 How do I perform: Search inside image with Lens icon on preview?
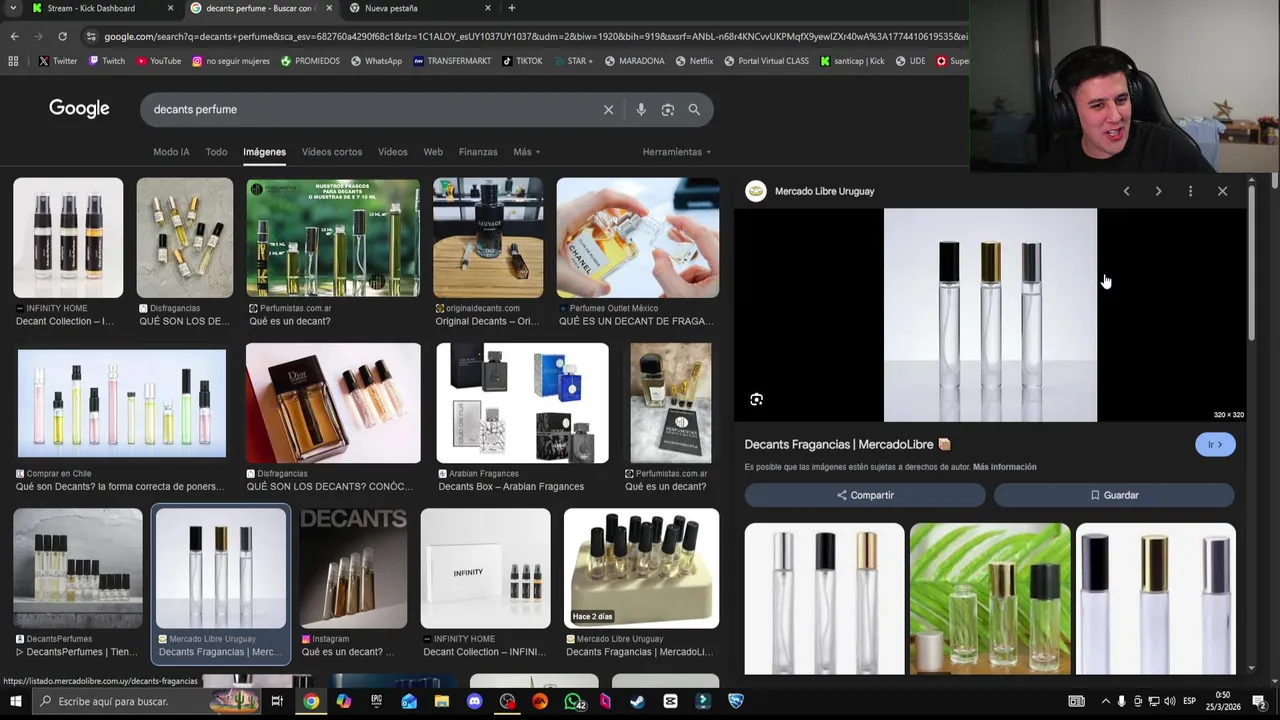click(x=757, y=400)
